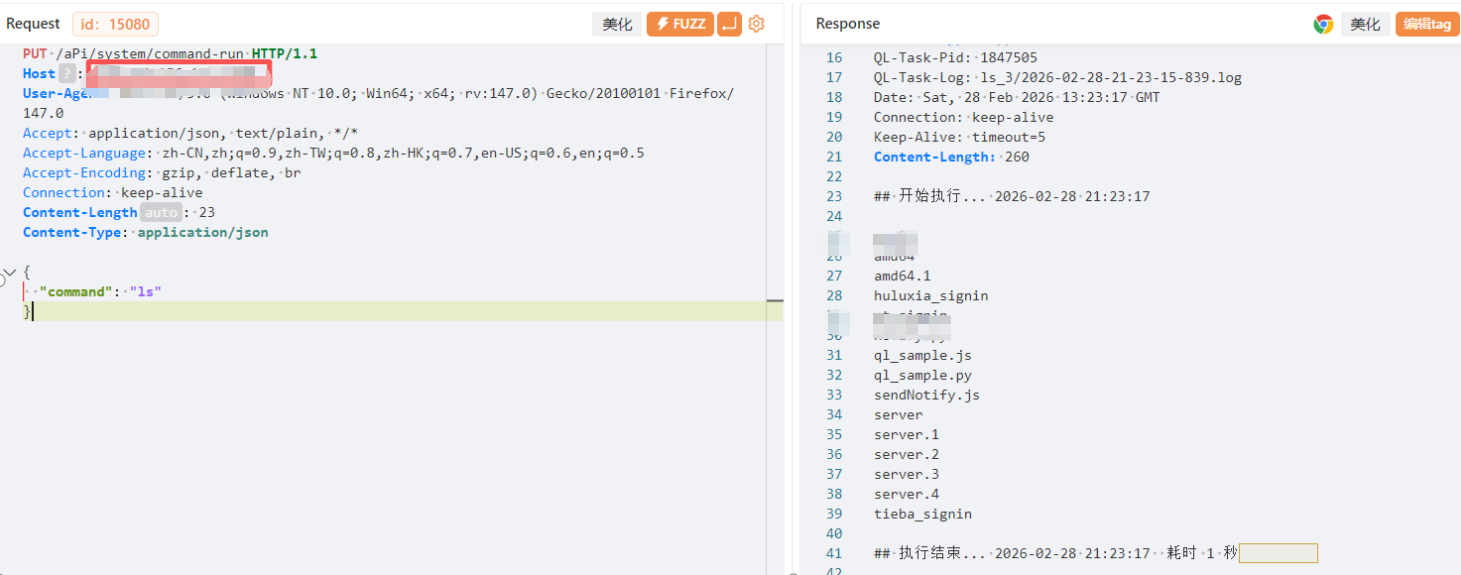Click the QL-Task-Log line in response
The width and height of the screenshot is (1461, 575).
click(x=1057, y=77)
